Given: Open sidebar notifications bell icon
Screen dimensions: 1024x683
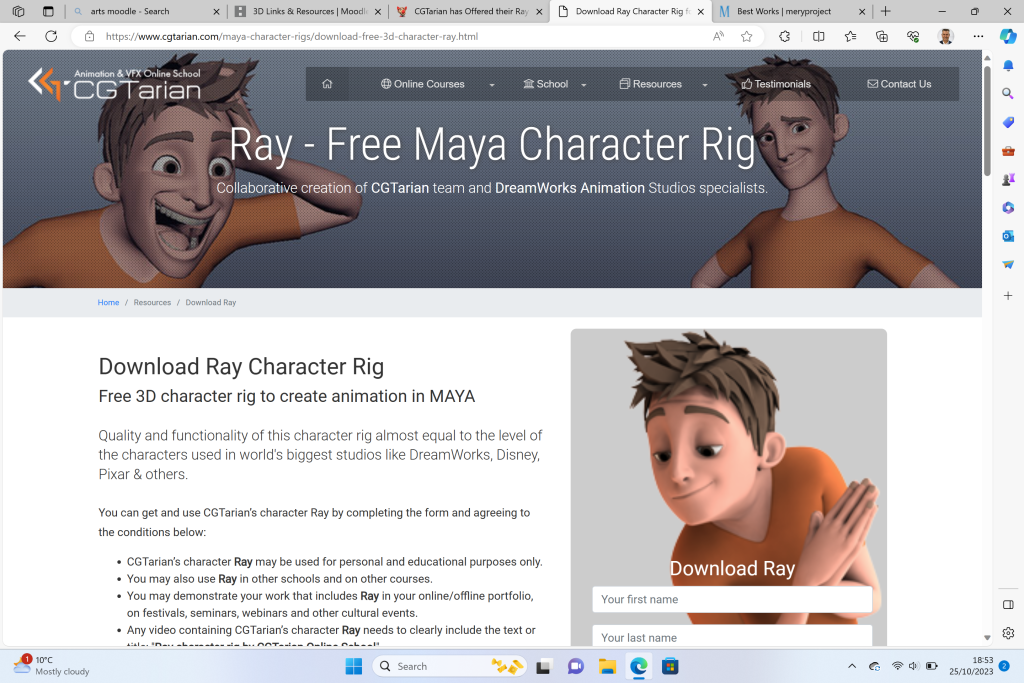Looking at the screenshot, I should (1008, 65).
